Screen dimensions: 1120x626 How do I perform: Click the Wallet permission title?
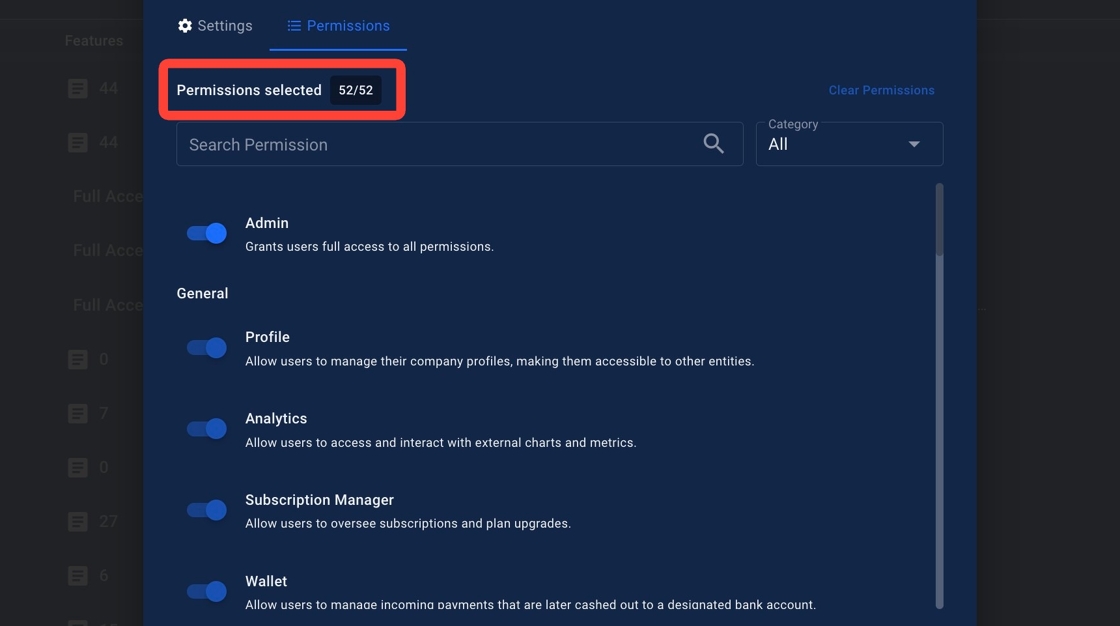pos(266,582)
